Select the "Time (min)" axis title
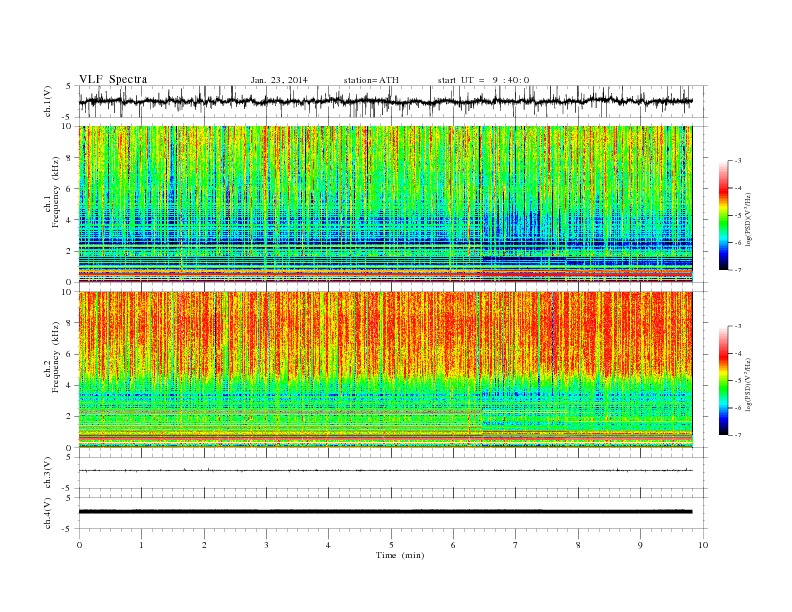 click(x=400, y=555)
